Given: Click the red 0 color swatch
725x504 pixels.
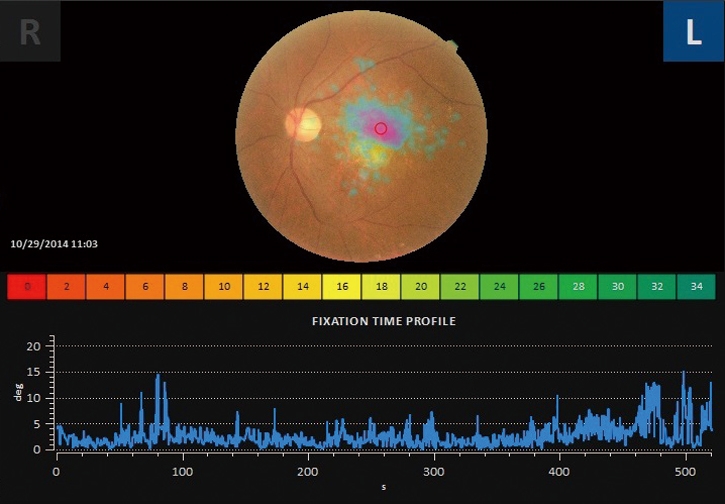Looking at the screenshot, I should click(x=27, y=287).
